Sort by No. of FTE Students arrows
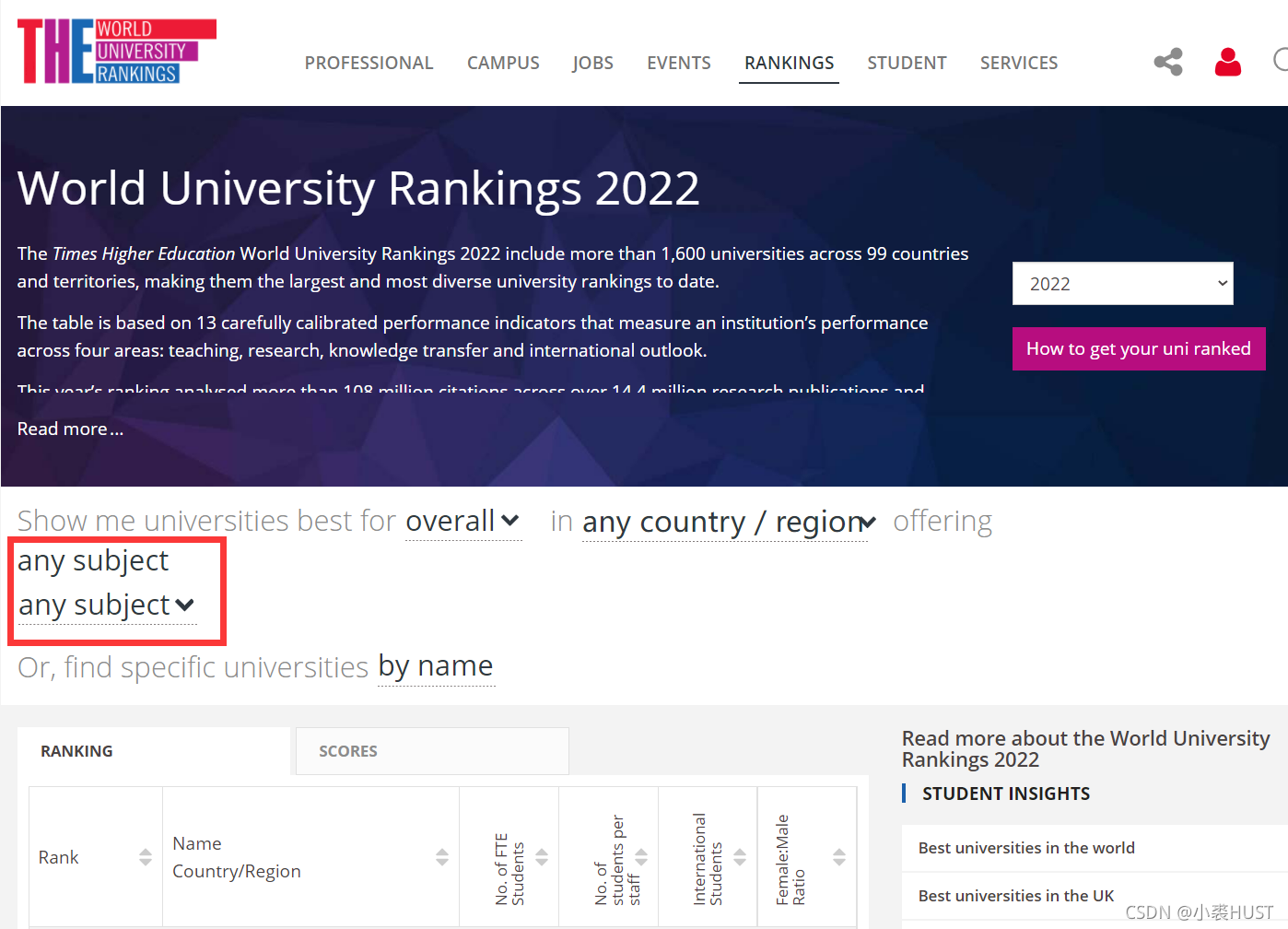Image resolution: width=1288 pixels, height=929 pixels. [542, 857]
